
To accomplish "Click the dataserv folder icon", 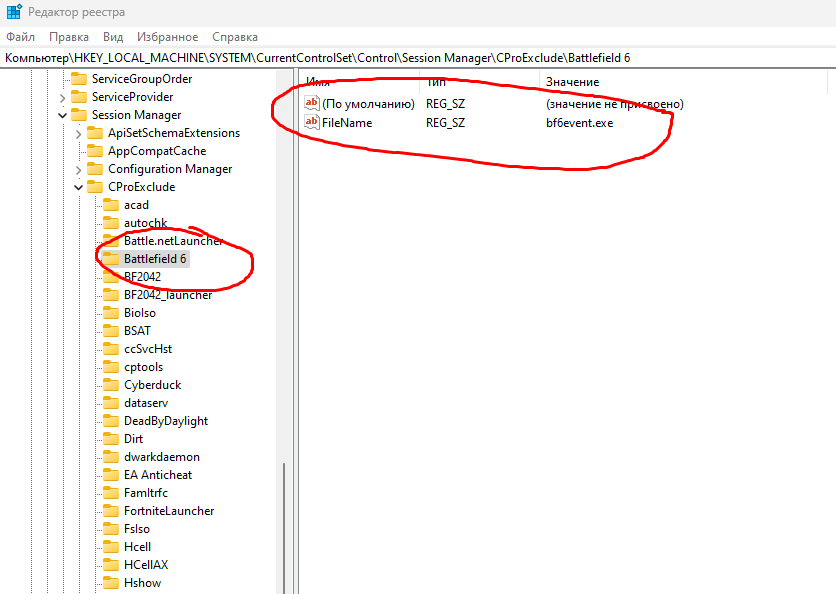I will pyautogui.click(x=111, y=403).
